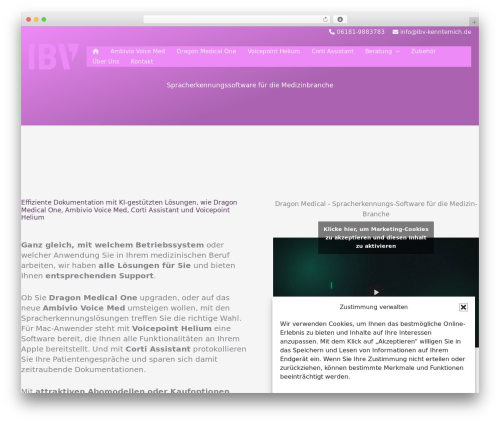Maximize the window with green button

[x=44, y=20]
